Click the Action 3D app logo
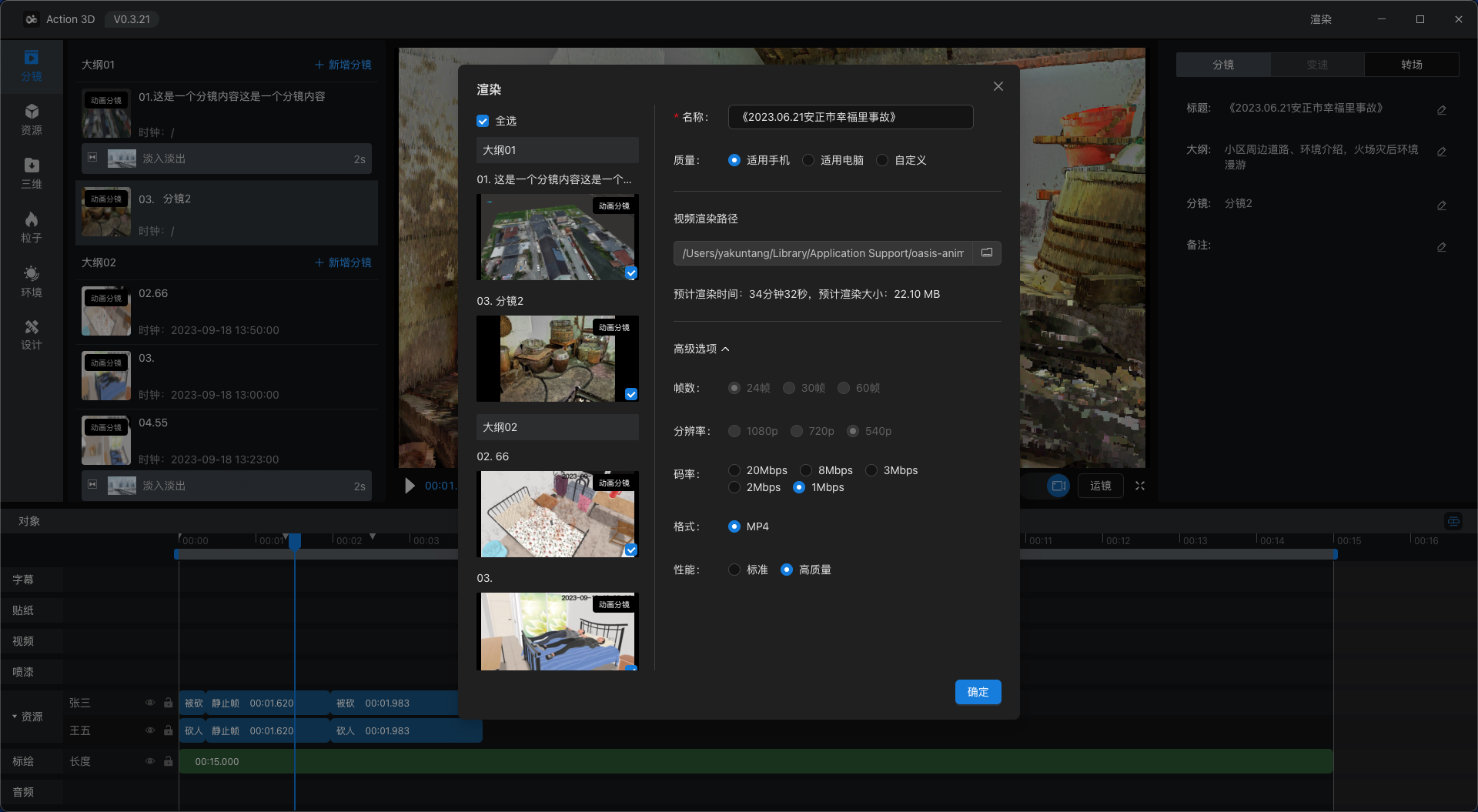The image size is (1478, 812). 31,19
